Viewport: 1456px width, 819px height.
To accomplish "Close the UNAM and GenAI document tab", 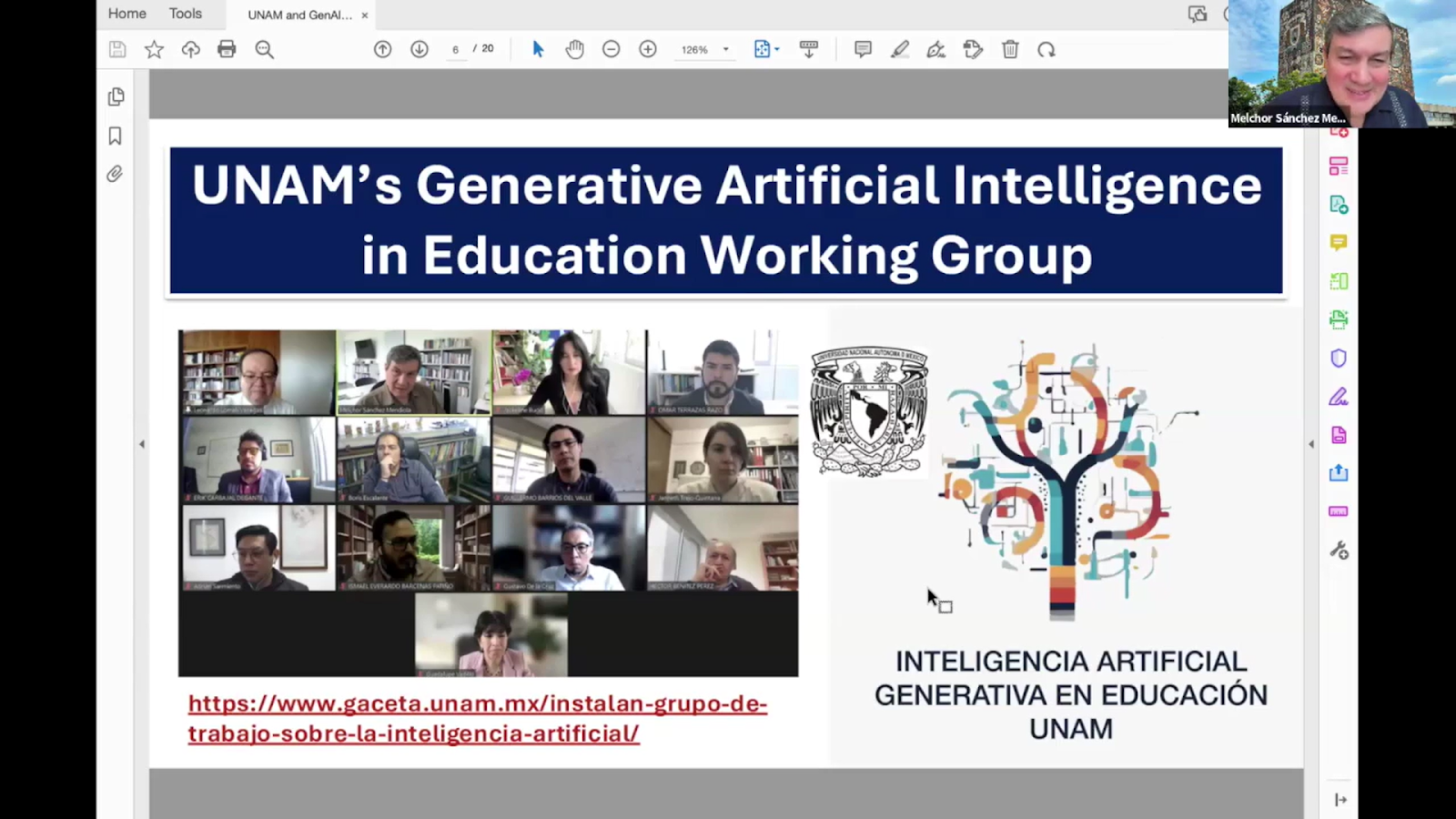I will click(x=365, y=15).
